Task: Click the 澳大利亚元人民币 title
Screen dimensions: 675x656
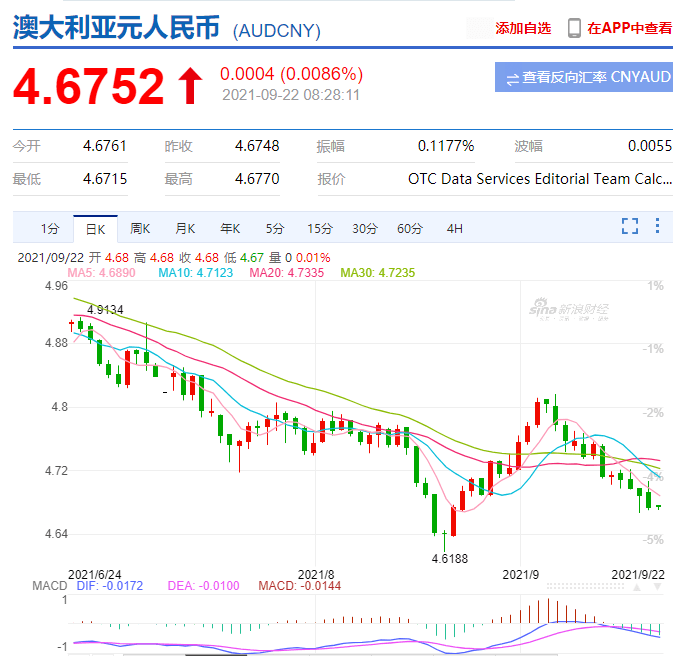Action: [116, 27]
